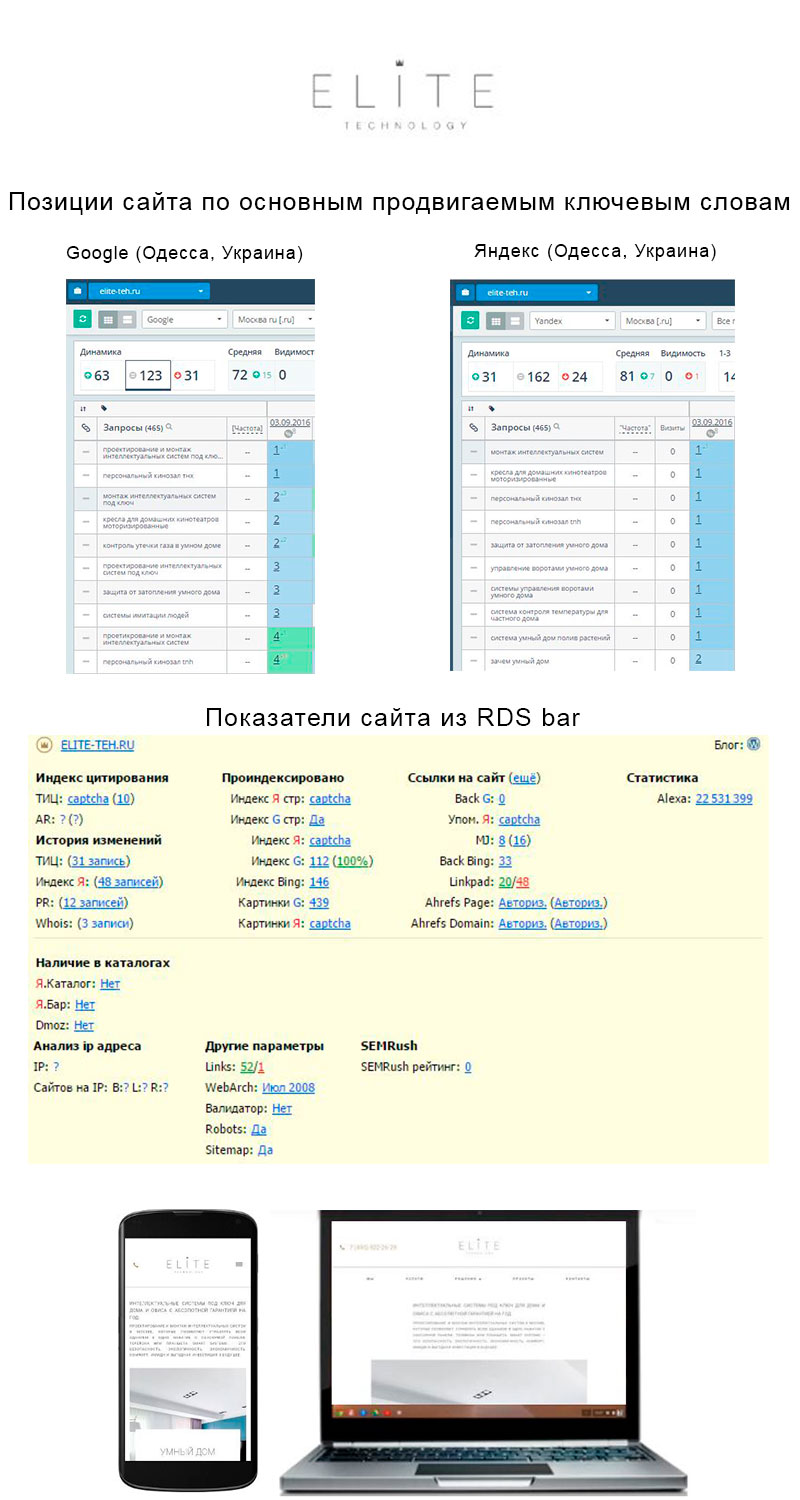800x1500 pixels.
Task: Click the briefcase icon in the Google panel
Action: 78,291
